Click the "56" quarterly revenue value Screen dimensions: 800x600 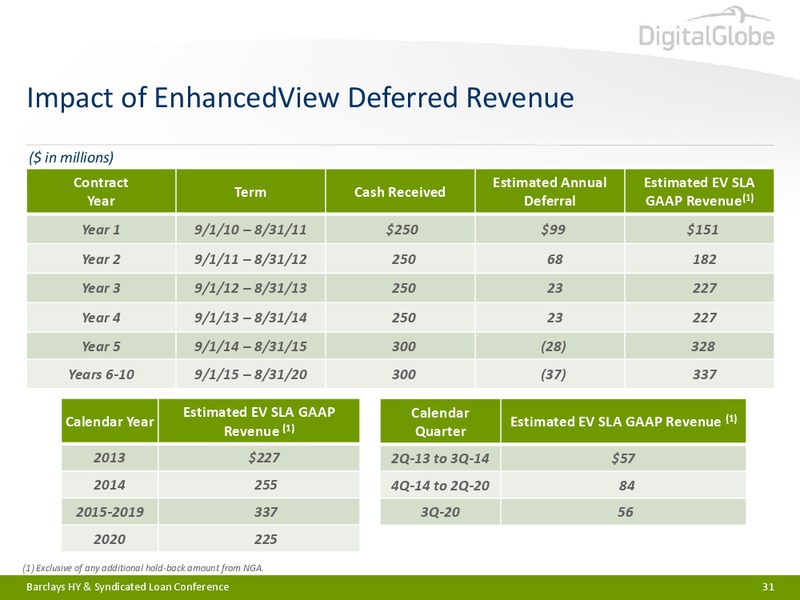click(626, 512)
